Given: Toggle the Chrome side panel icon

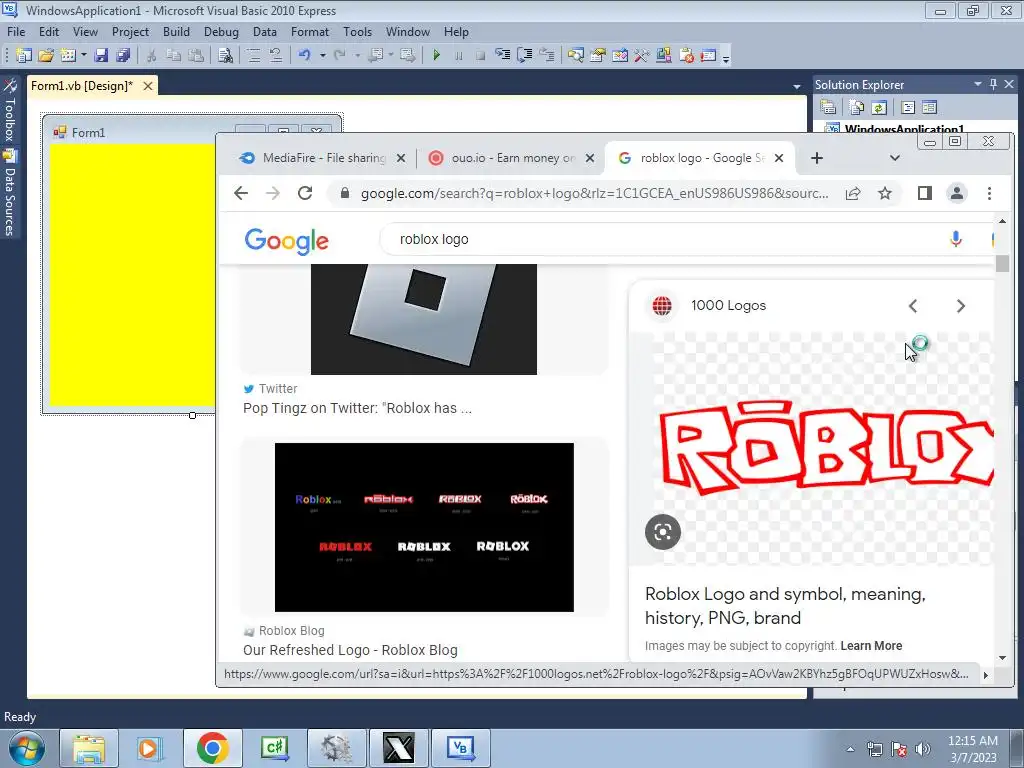Looking at the screenshot, I should (925, 193).
